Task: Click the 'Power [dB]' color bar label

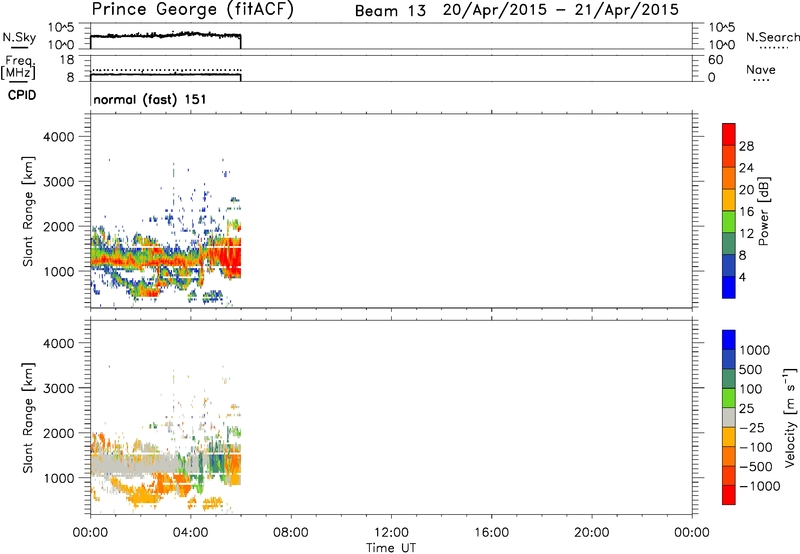Action: pyautogui.click(x=764, y=211)
